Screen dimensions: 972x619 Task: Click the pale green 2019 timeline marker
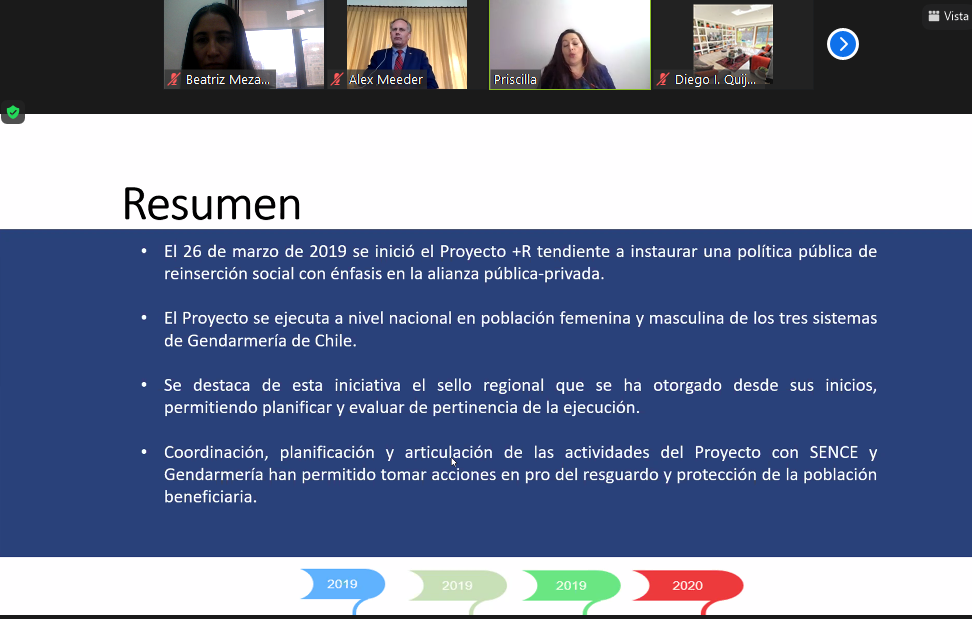click(457, 585)
